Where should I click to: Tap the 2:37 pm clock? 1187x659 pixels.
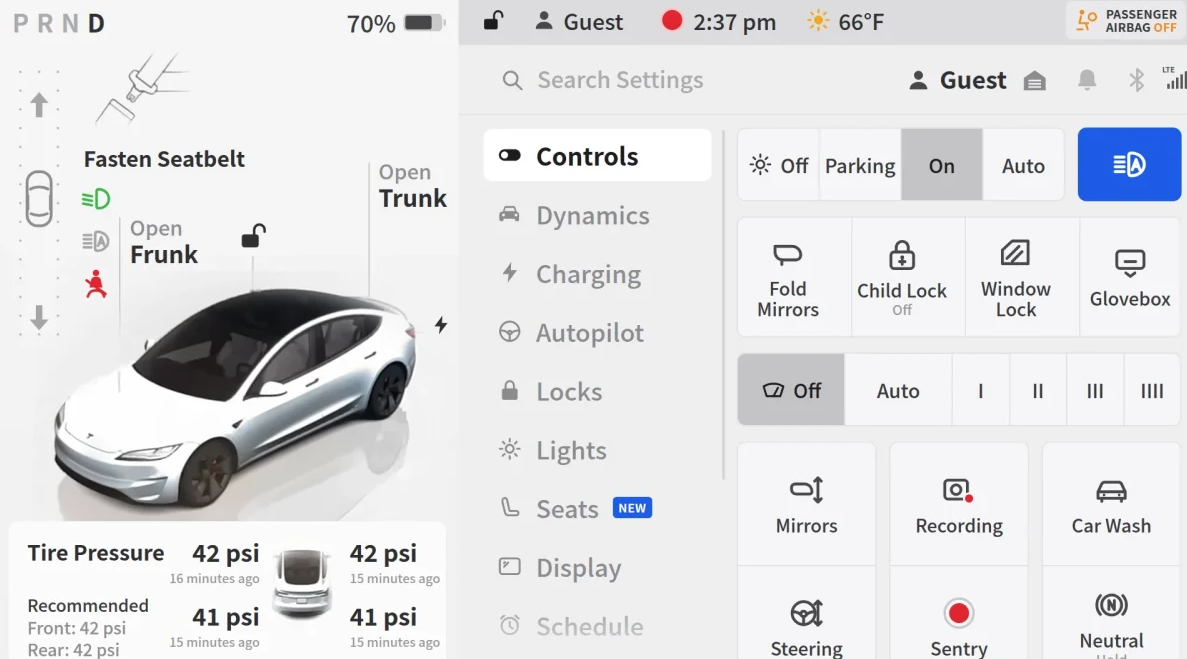pos(734,22)
